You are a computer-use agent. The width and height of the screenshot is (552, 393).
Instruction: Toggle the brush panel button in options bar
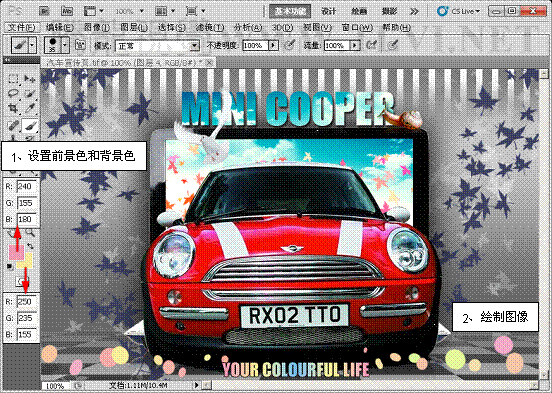(81, 45)
